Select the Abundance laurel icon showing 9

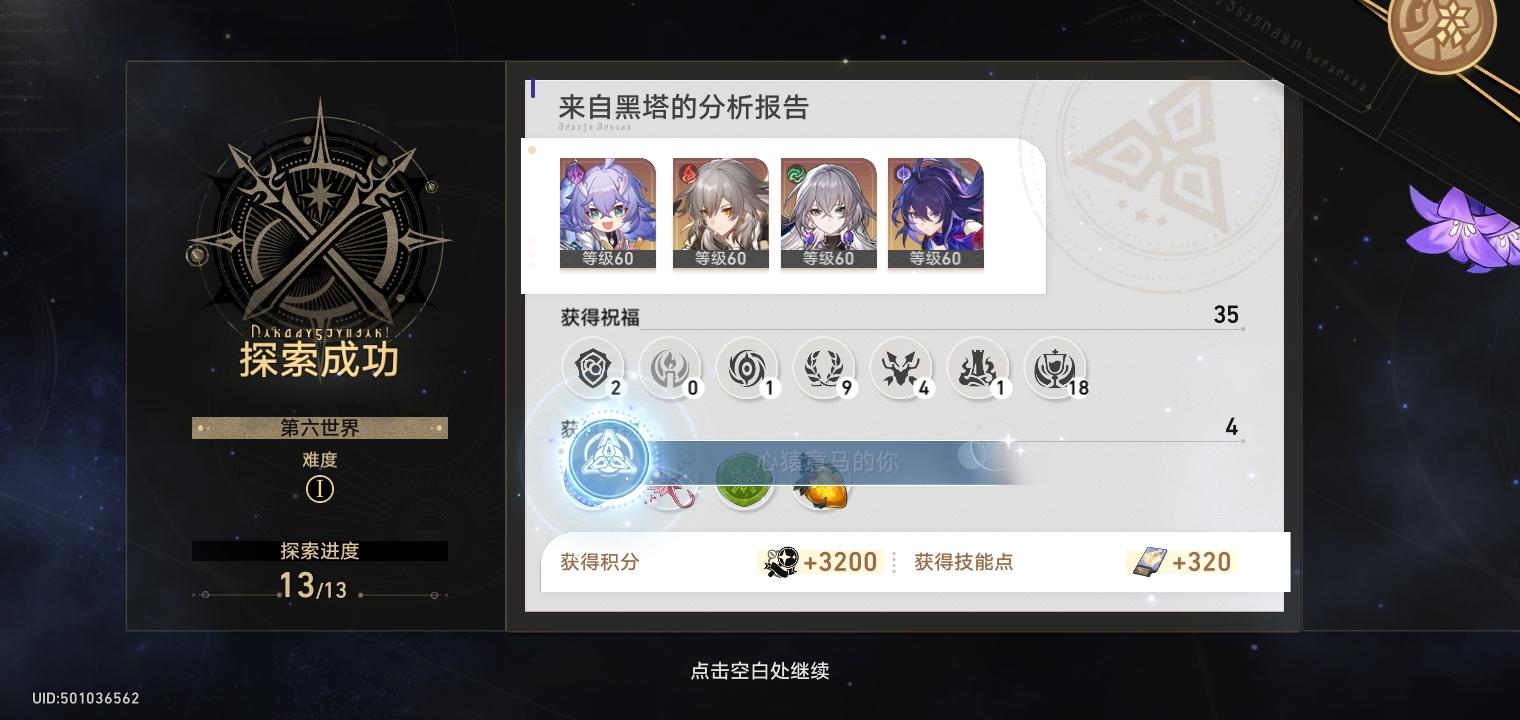pyautogui.click(x=823, y=367)
